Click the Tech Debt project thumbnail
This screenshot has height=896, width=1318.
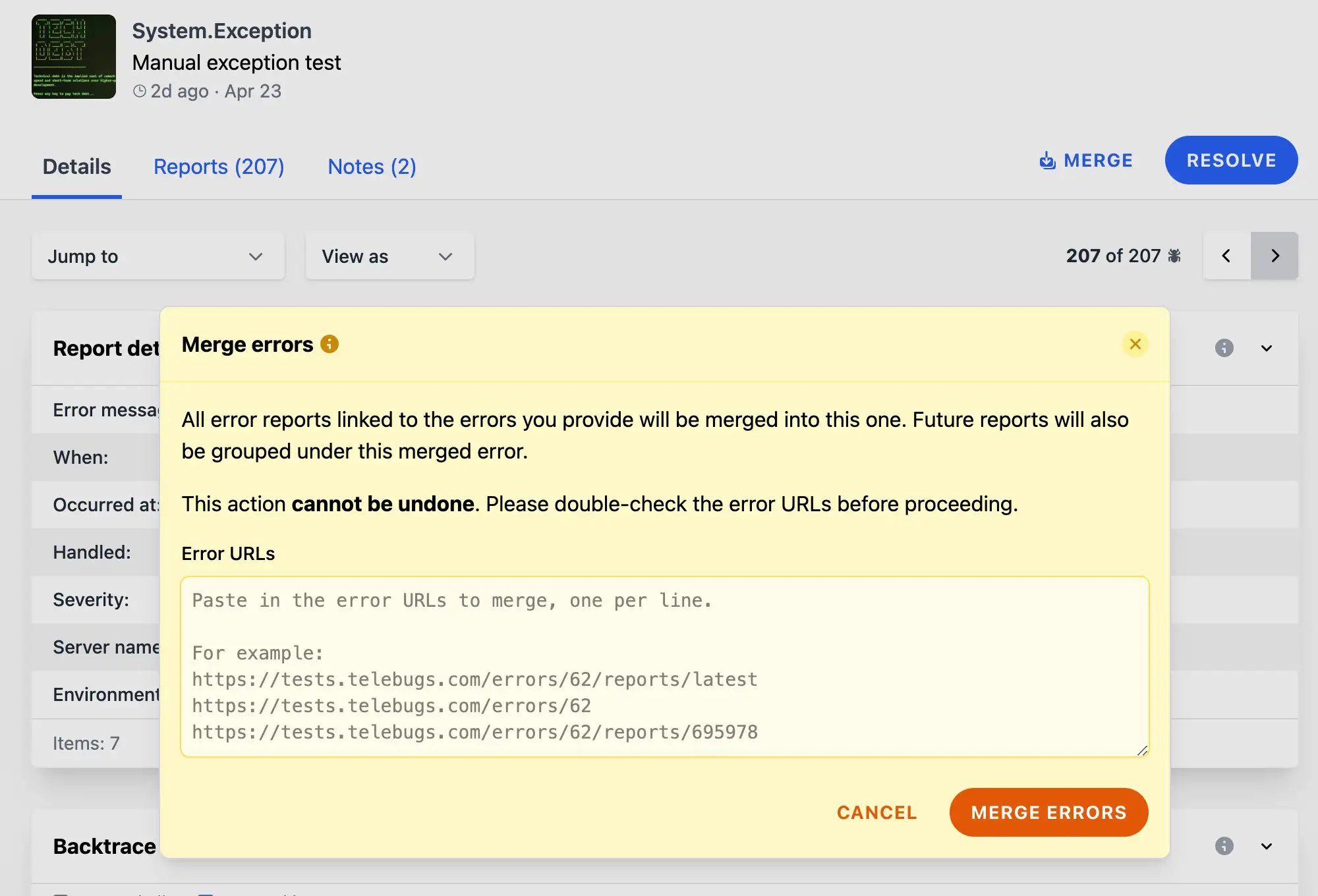[74, 57]
